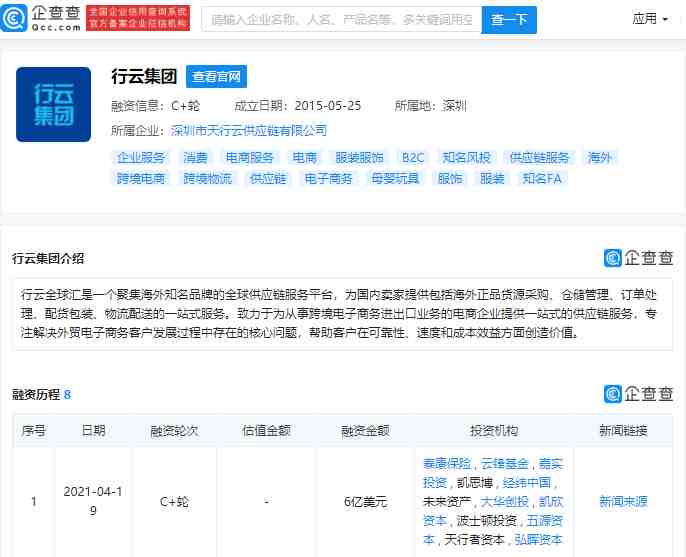Select the 知名FA tag
The height and width of the screenshot is (557, 686).
coord(542,178)
